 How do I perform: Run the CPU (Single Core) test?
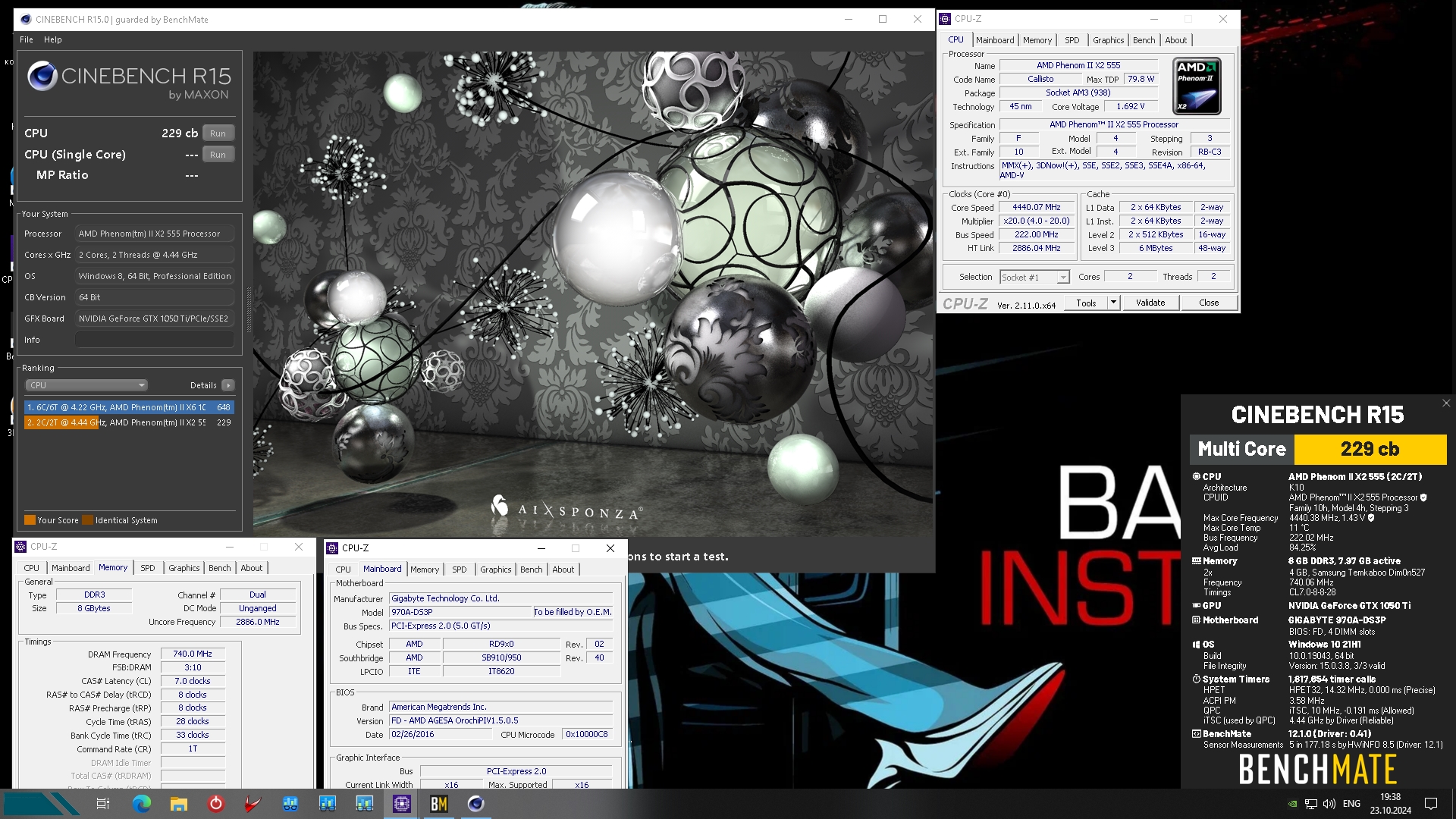(x=218, y=155)
